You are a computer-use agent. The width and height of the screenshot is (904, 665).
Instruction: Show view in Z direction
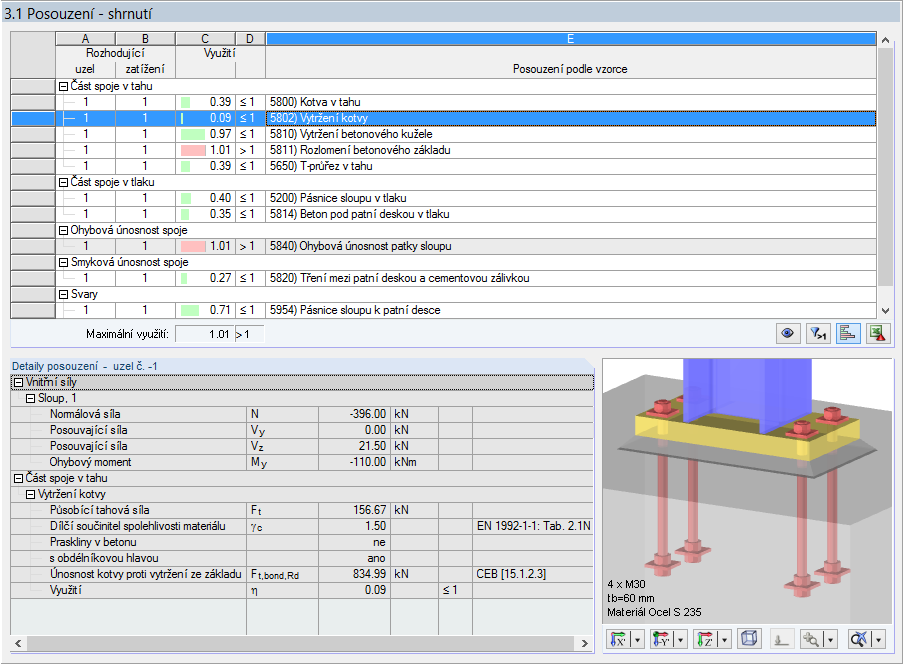(x=705, y=639)
